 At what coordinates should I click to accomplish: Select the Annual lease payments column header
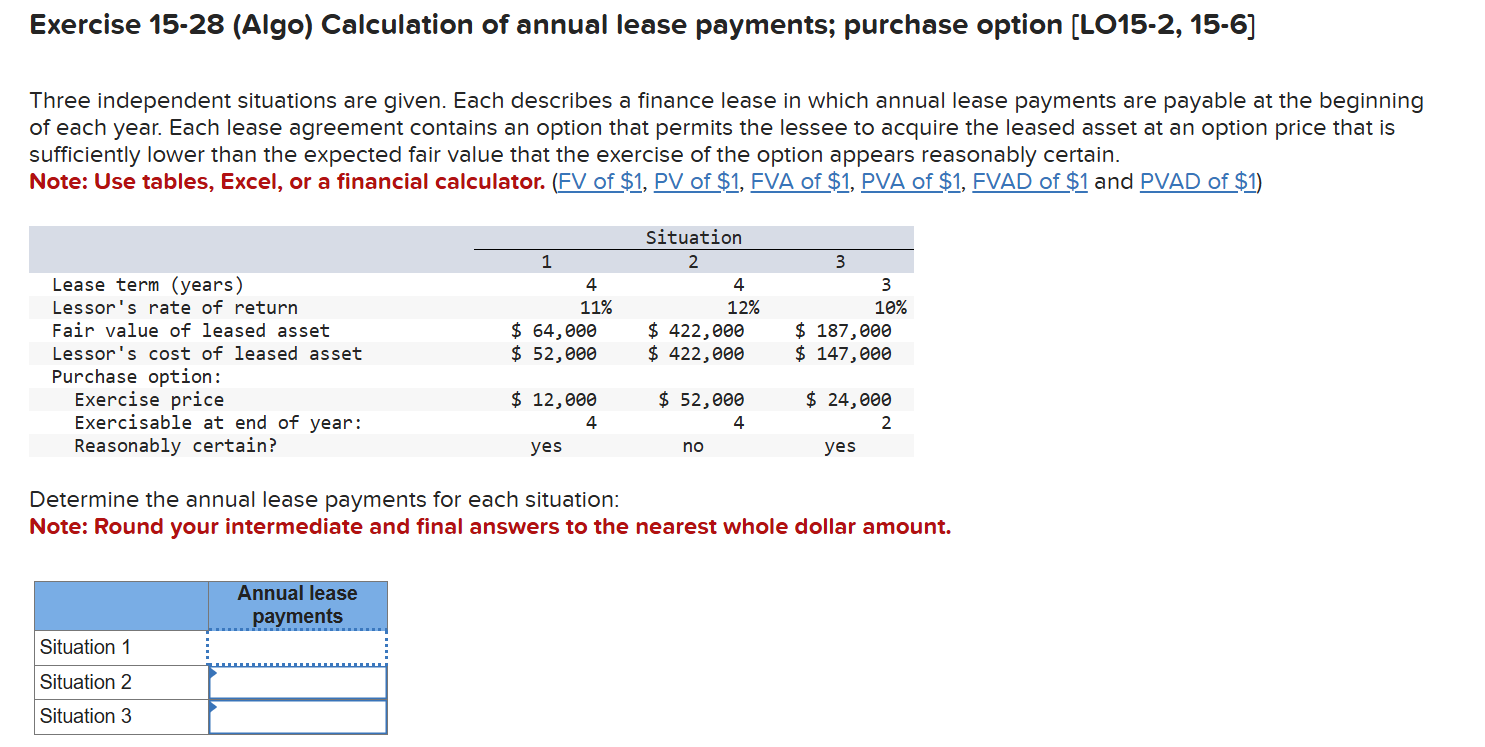click(x=296, y=605)
